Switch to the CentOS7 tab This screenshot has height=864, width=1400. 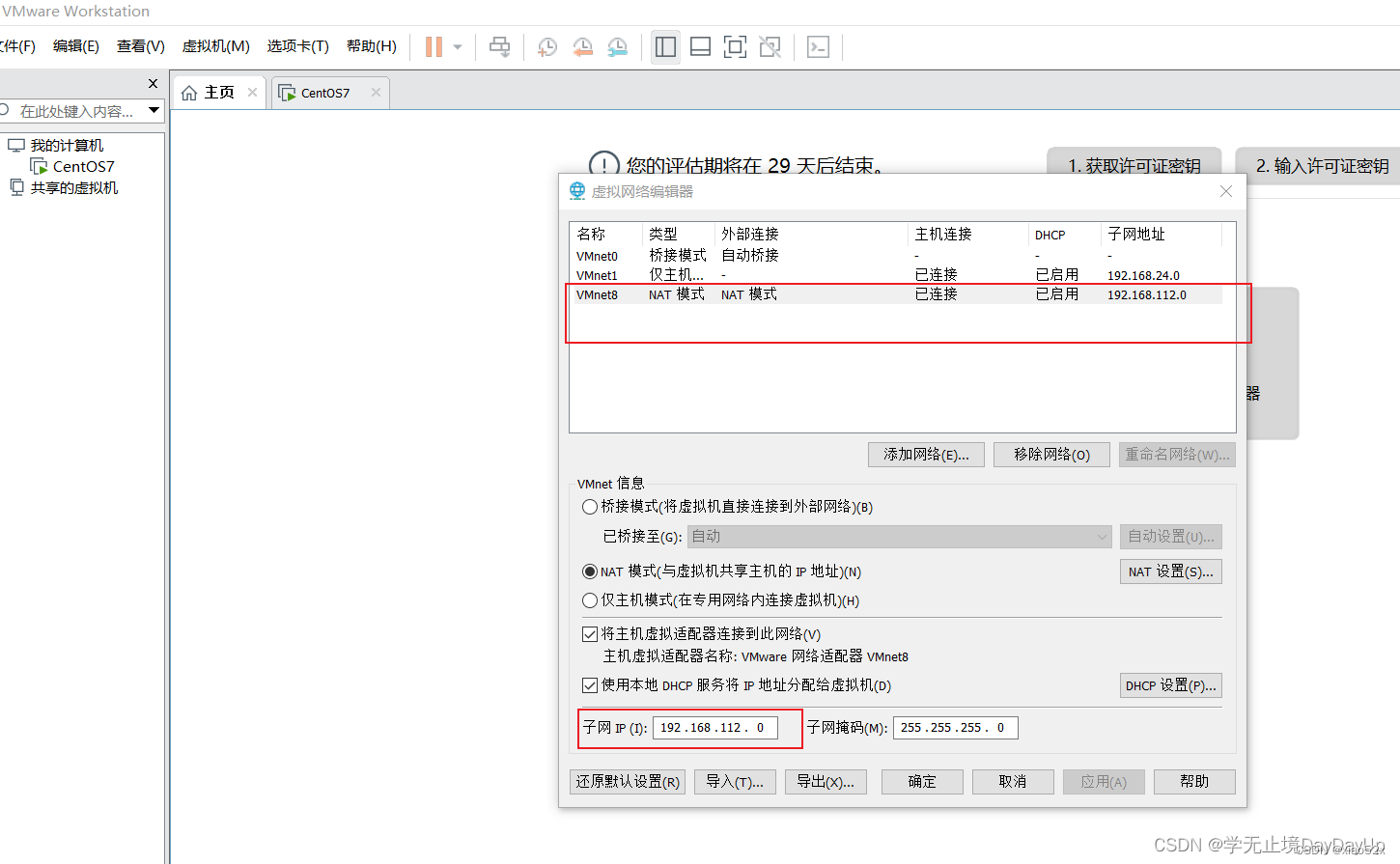(x=322, y=92)
